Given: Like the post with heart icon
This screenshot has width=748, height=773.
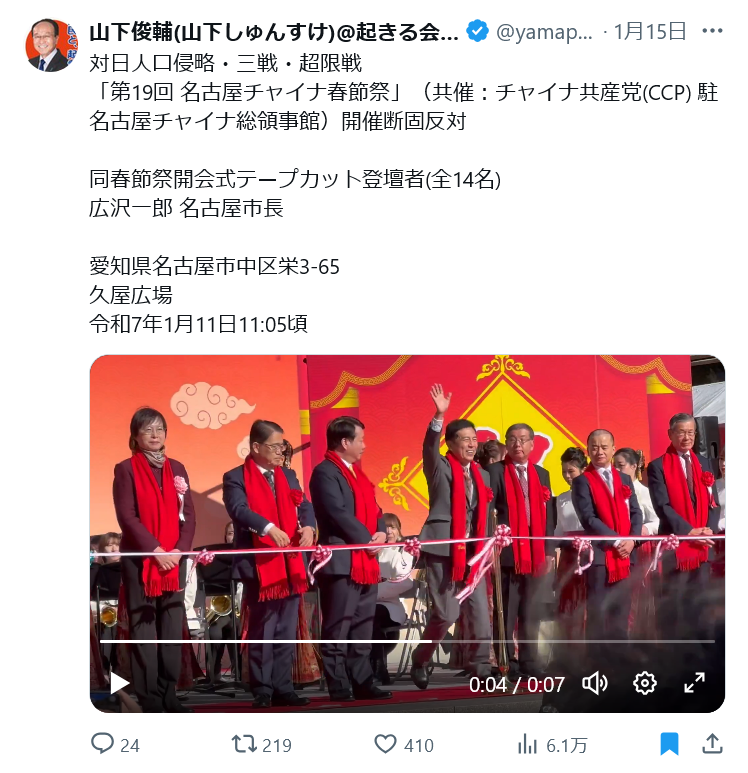Looking at the screenshot, I should (385, 744).
